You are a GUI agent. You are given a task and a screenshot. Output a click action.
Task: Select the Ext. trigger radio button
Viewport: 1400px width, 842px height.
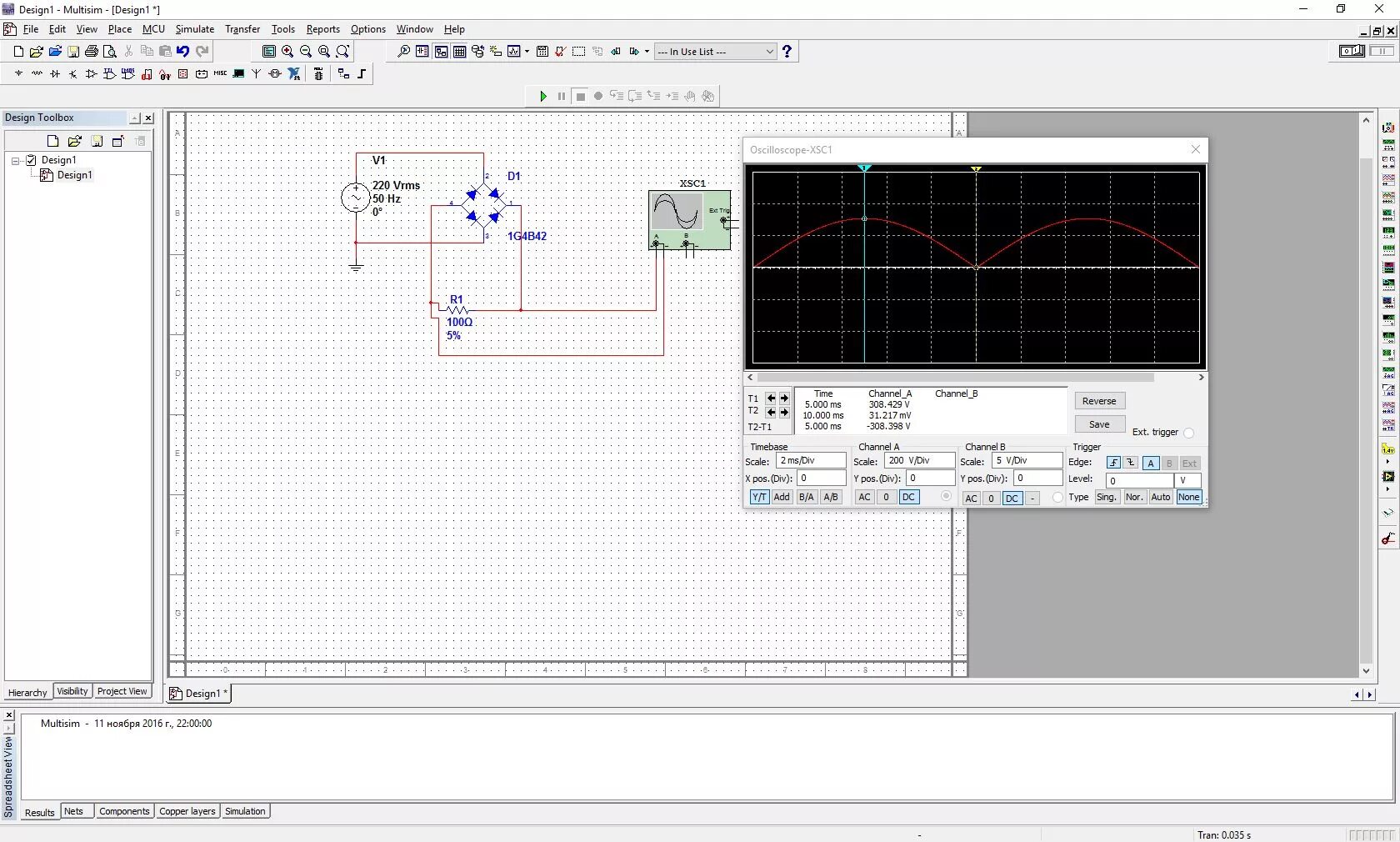pos(1188,433)
